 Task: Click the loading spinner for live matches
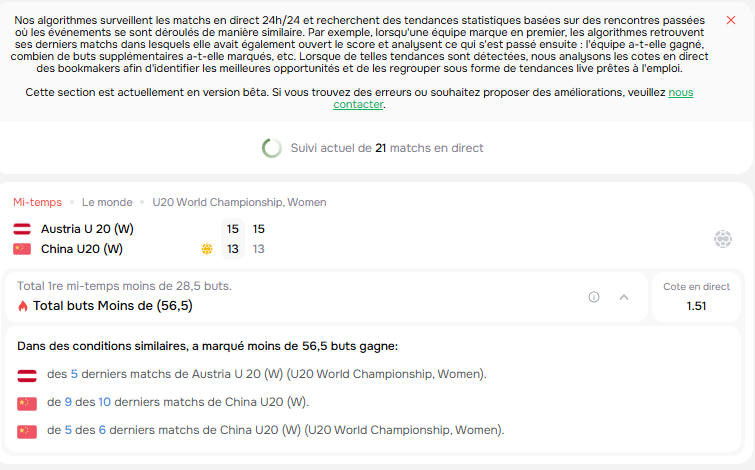click(x=272, y=148)
